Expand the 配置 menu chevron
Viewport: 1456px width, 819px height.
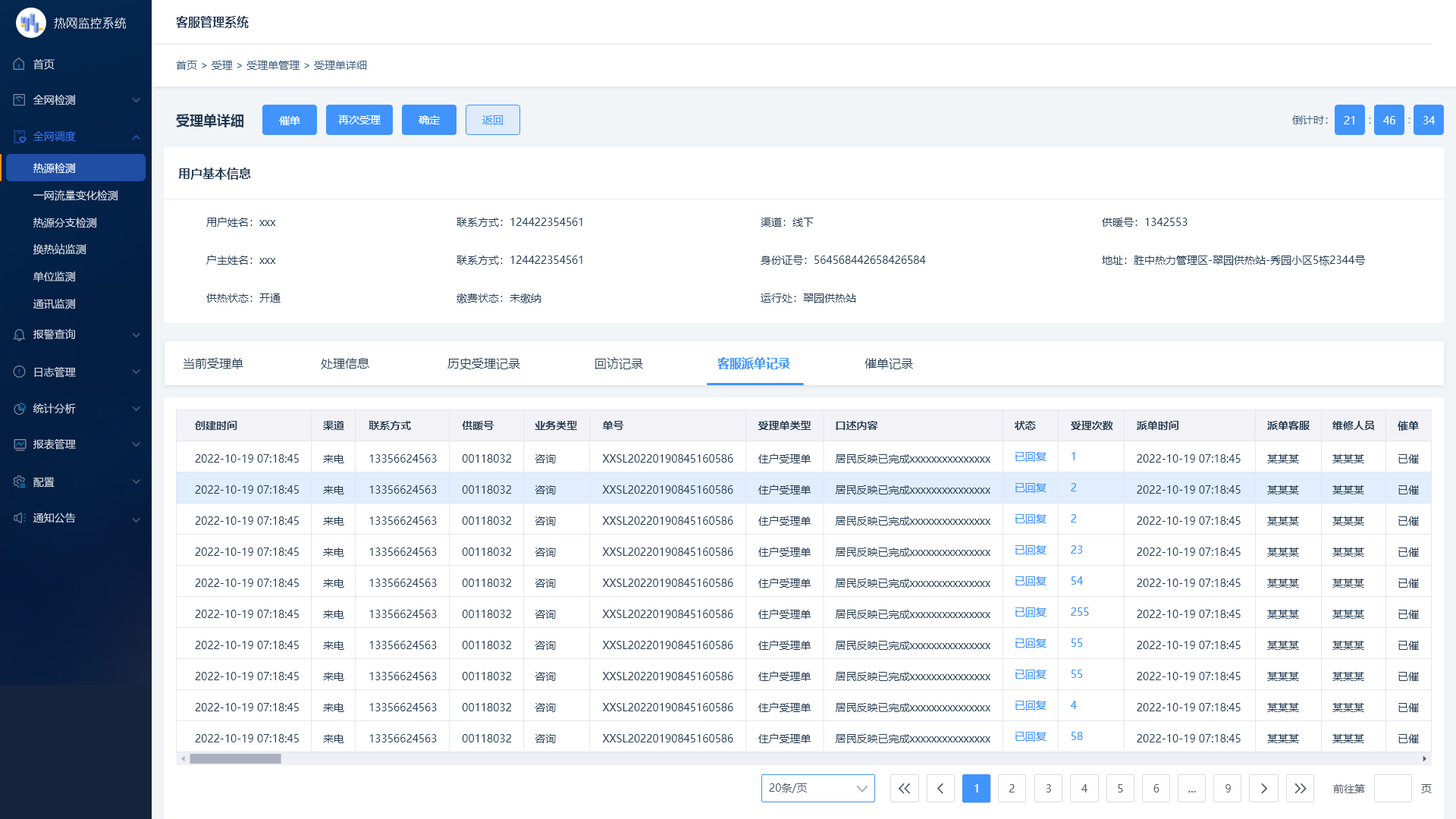(136, 482)
